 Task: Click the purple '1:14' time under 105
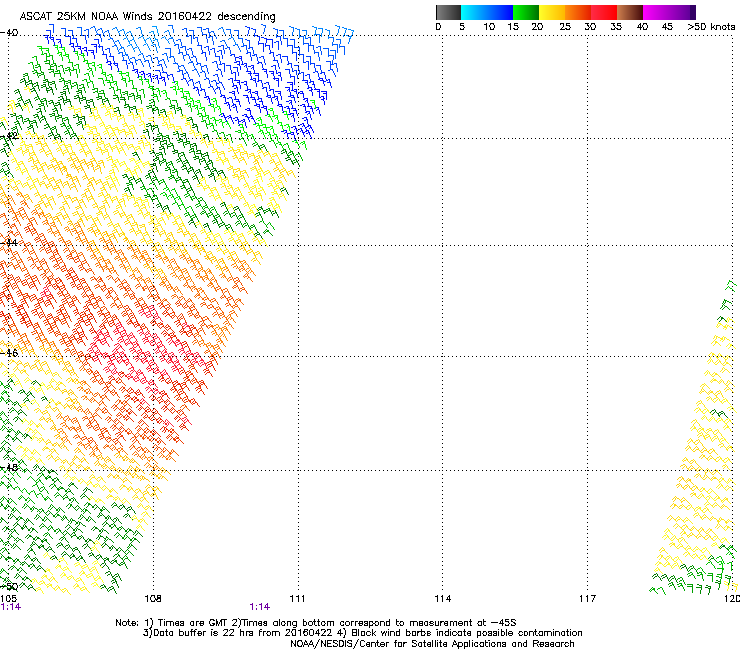click(10, 607)
